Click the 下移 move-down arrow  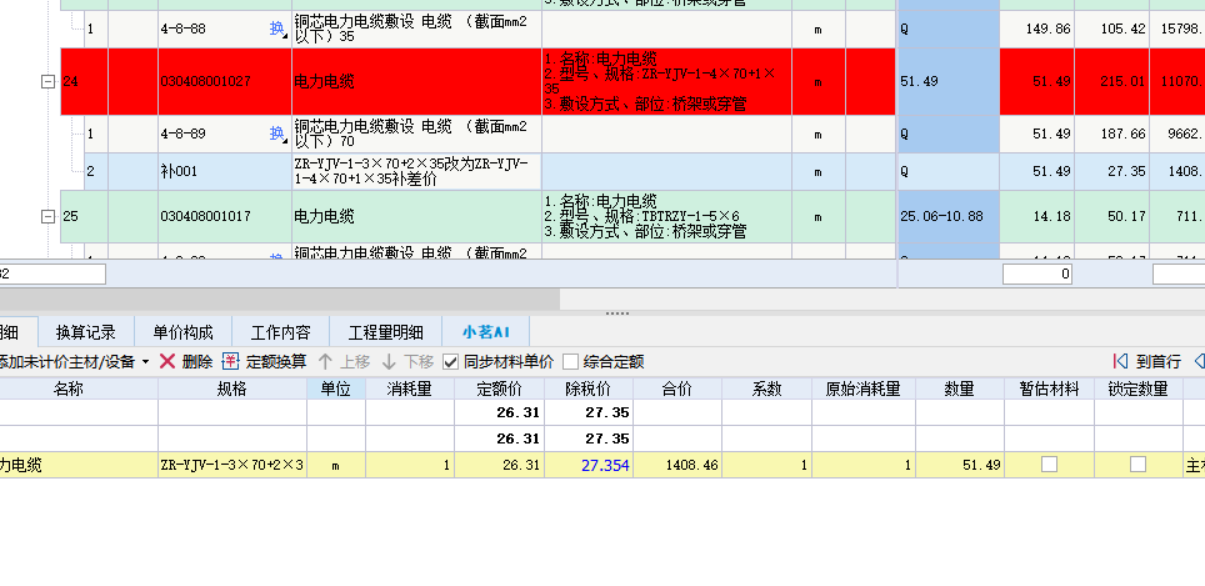(389, 361)
